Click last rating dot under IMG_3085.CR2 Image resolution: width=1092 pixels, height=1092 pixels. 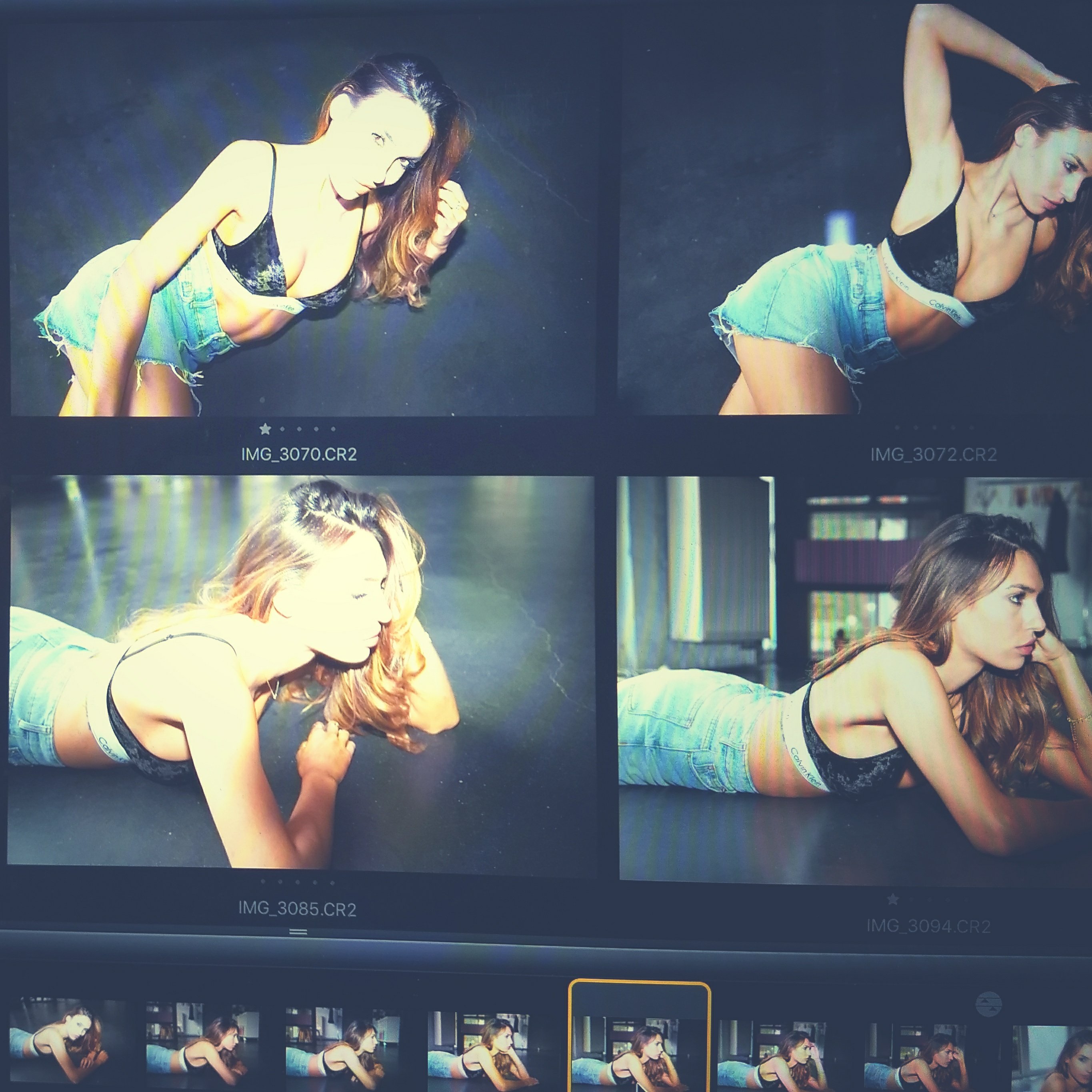(x=332, y=882)
